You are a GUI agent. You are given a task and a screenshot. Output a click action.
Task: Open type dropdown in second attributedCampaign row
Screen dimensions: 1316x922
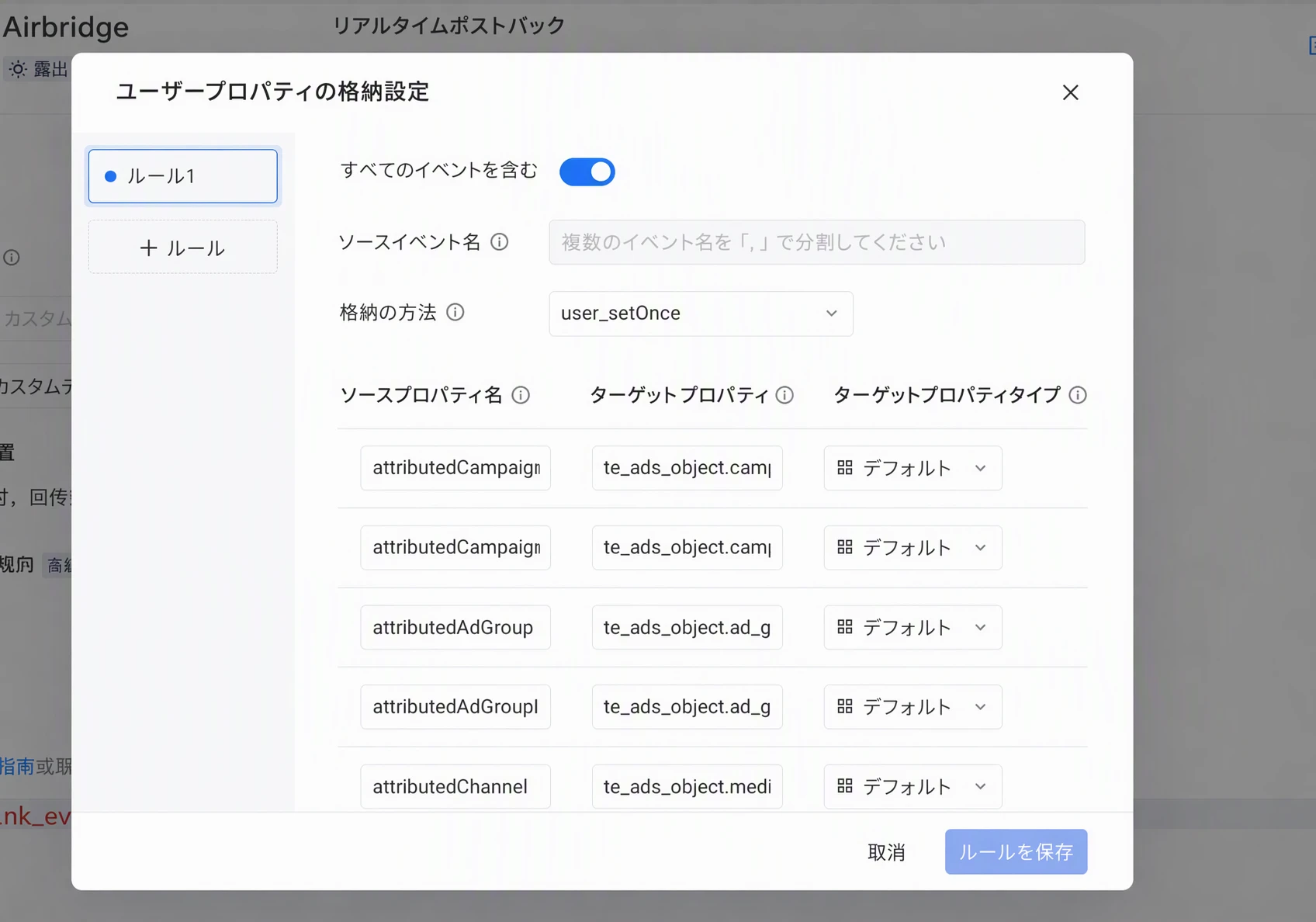[913, 548]
